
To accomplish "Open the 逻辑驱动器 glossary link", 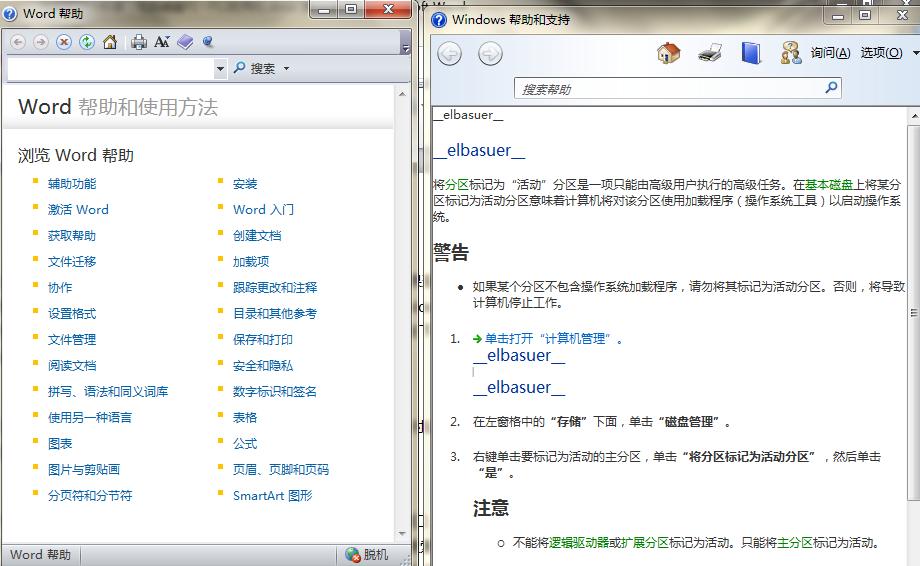I will [x=579, y=543].
